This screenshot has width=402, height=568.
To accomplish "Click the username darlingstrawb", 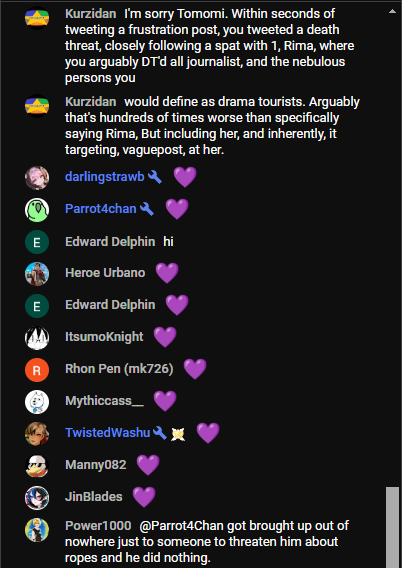I will point(105,177).
